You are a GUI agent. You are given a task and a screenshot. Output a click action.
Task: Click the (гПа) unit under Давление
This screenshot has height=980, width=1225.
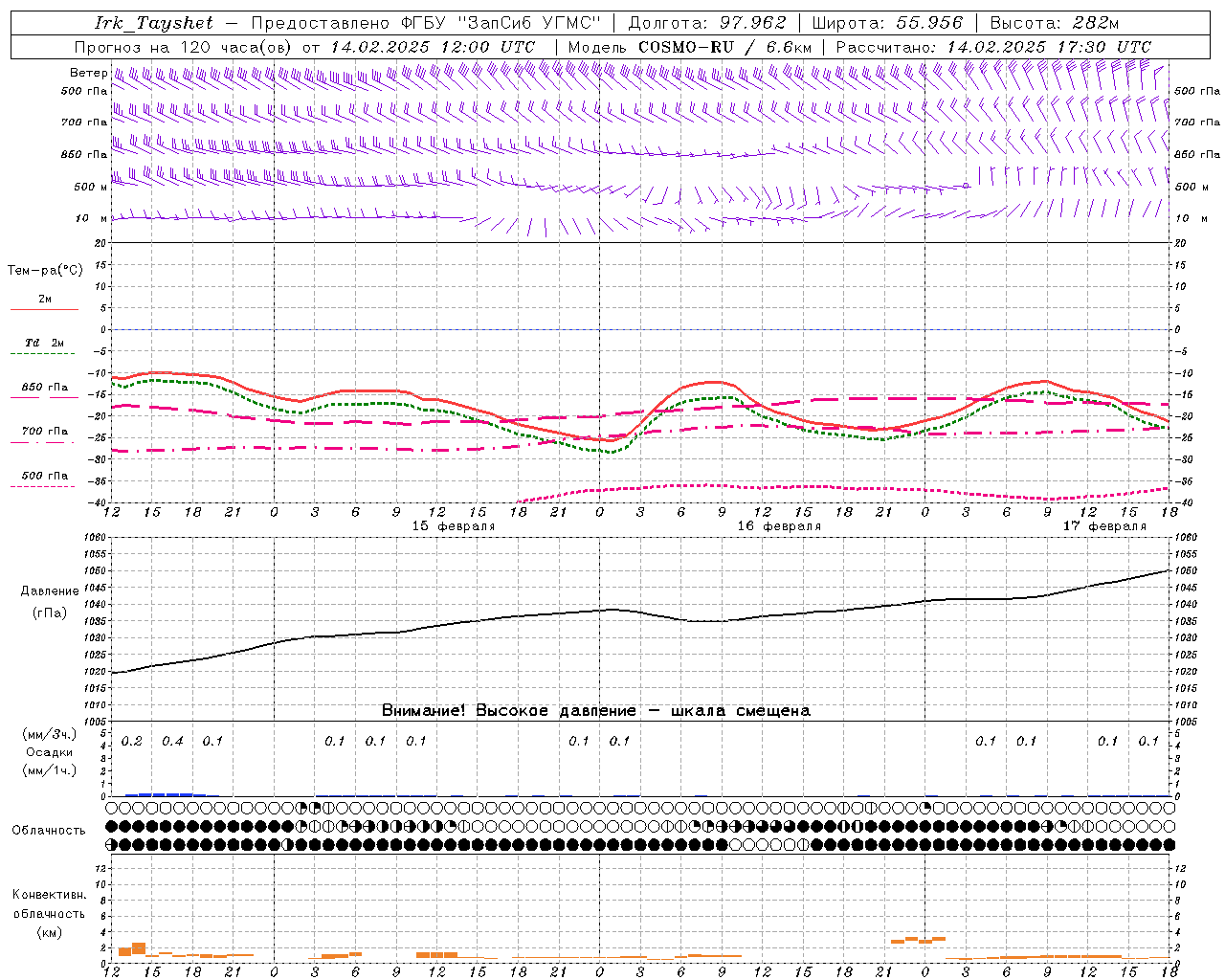pos(50,613)
